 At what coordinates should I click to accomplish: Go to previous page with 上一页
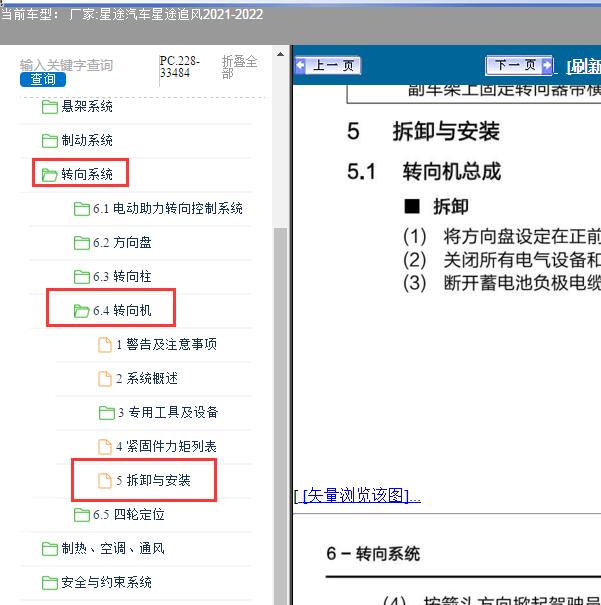pos(328,66)
